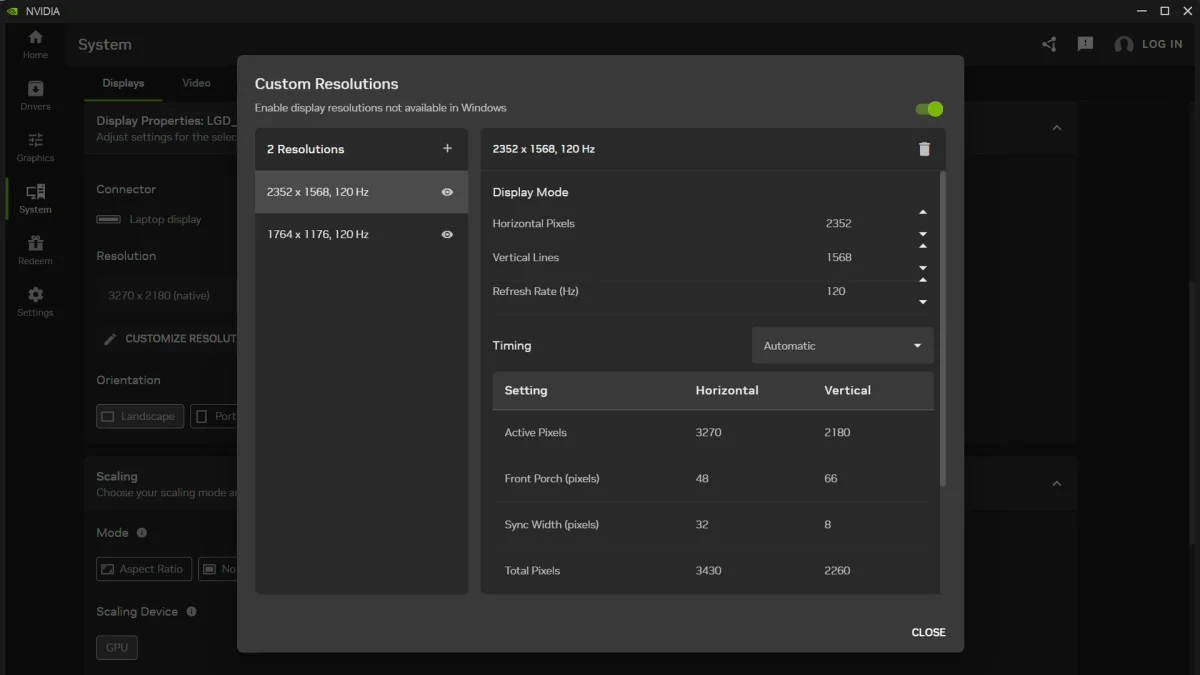The width and height of the screenshot is (1200, 675).
Task: Click the Sync Width vertical value 8
Action: point(827,525)
